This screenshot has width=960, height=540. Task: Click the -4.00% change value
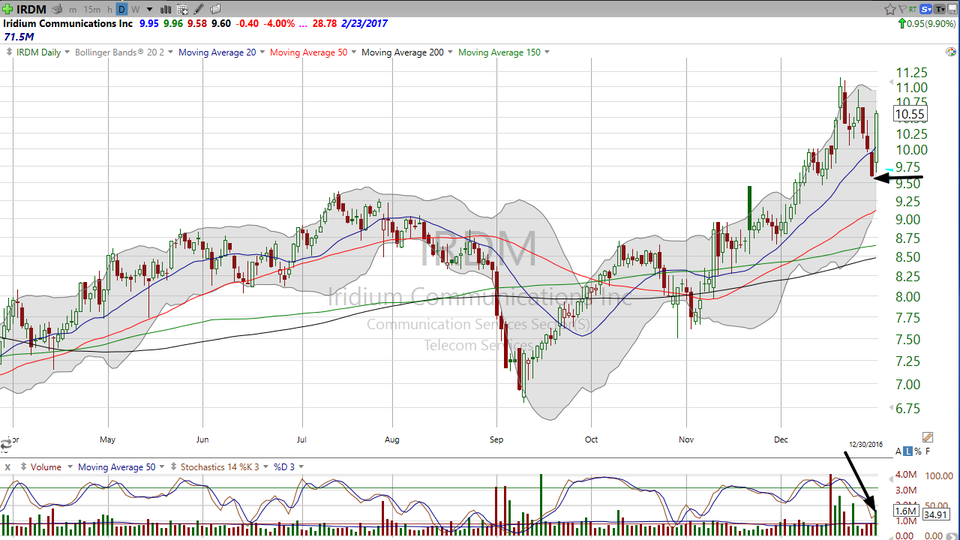pos(279,23)
